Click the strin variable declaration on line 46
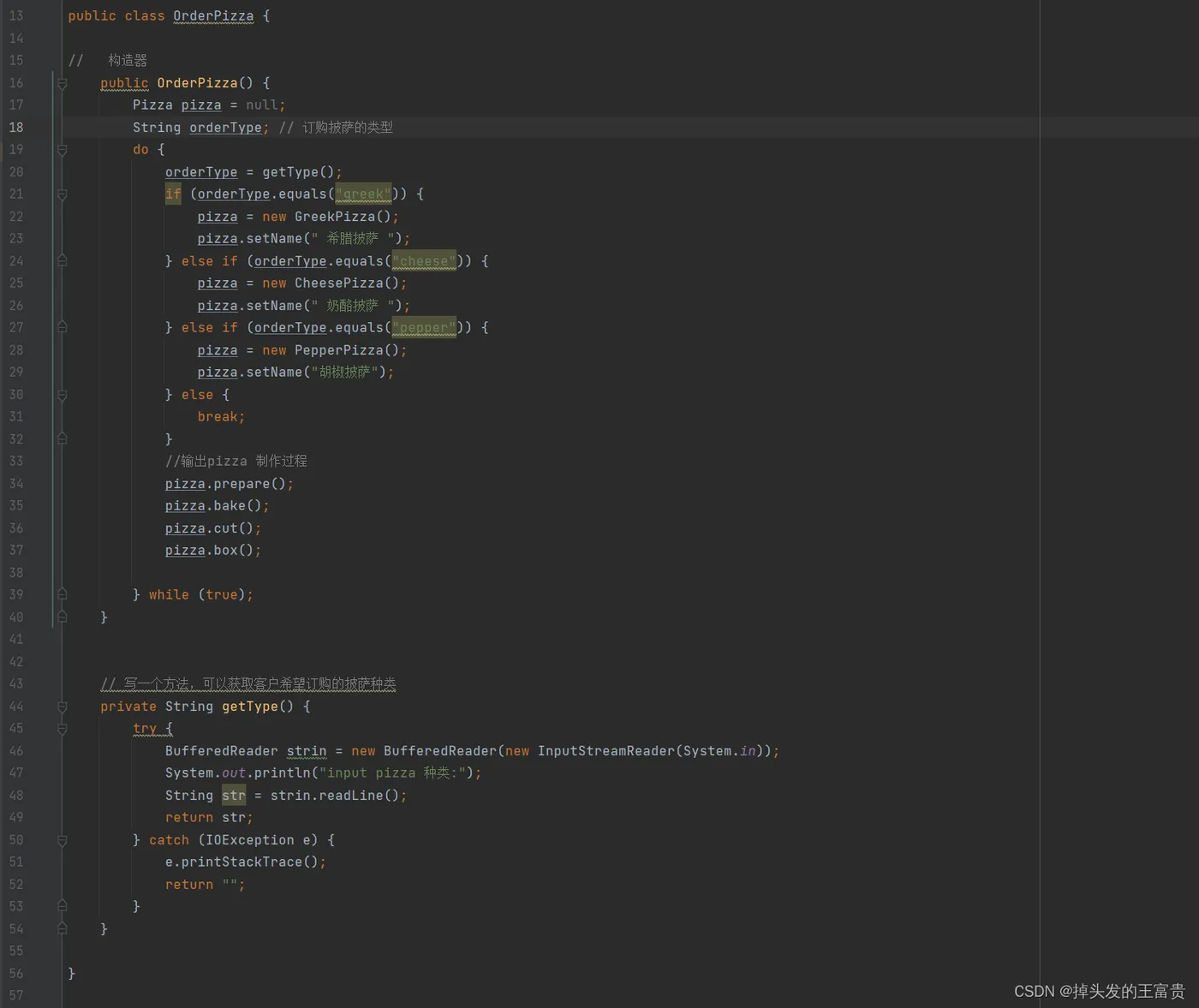This screenshot has height=1008, width=1199. click(307, 751)
